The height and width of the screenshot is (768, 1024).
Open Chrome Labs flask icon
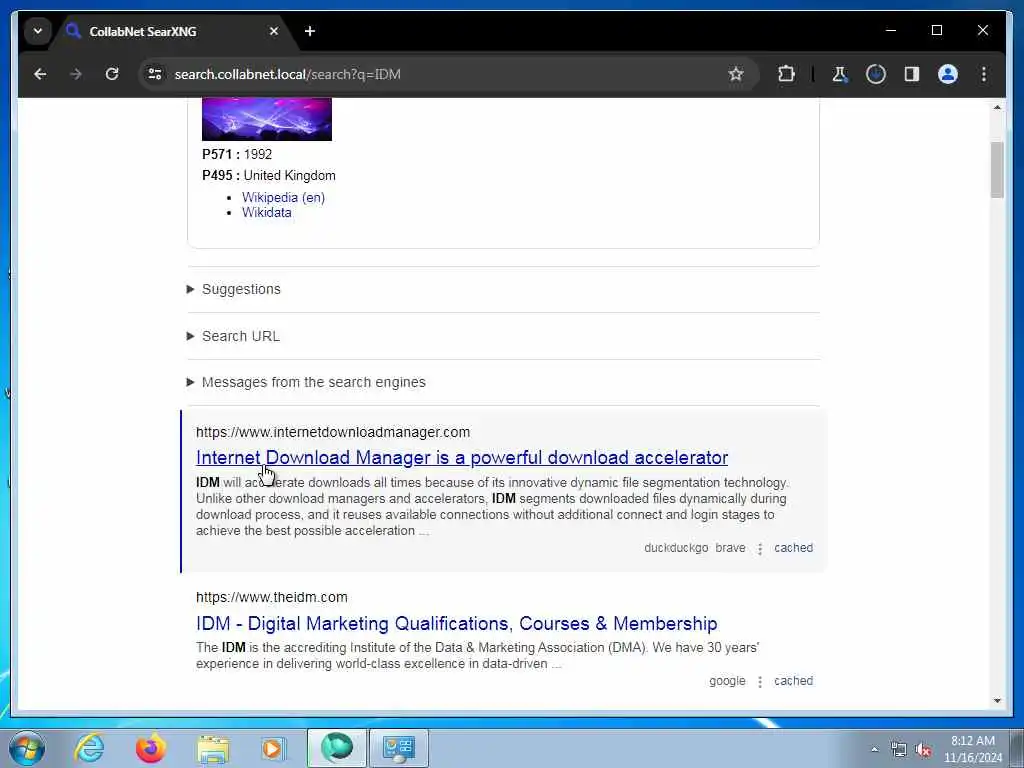(x=840, y=74)
